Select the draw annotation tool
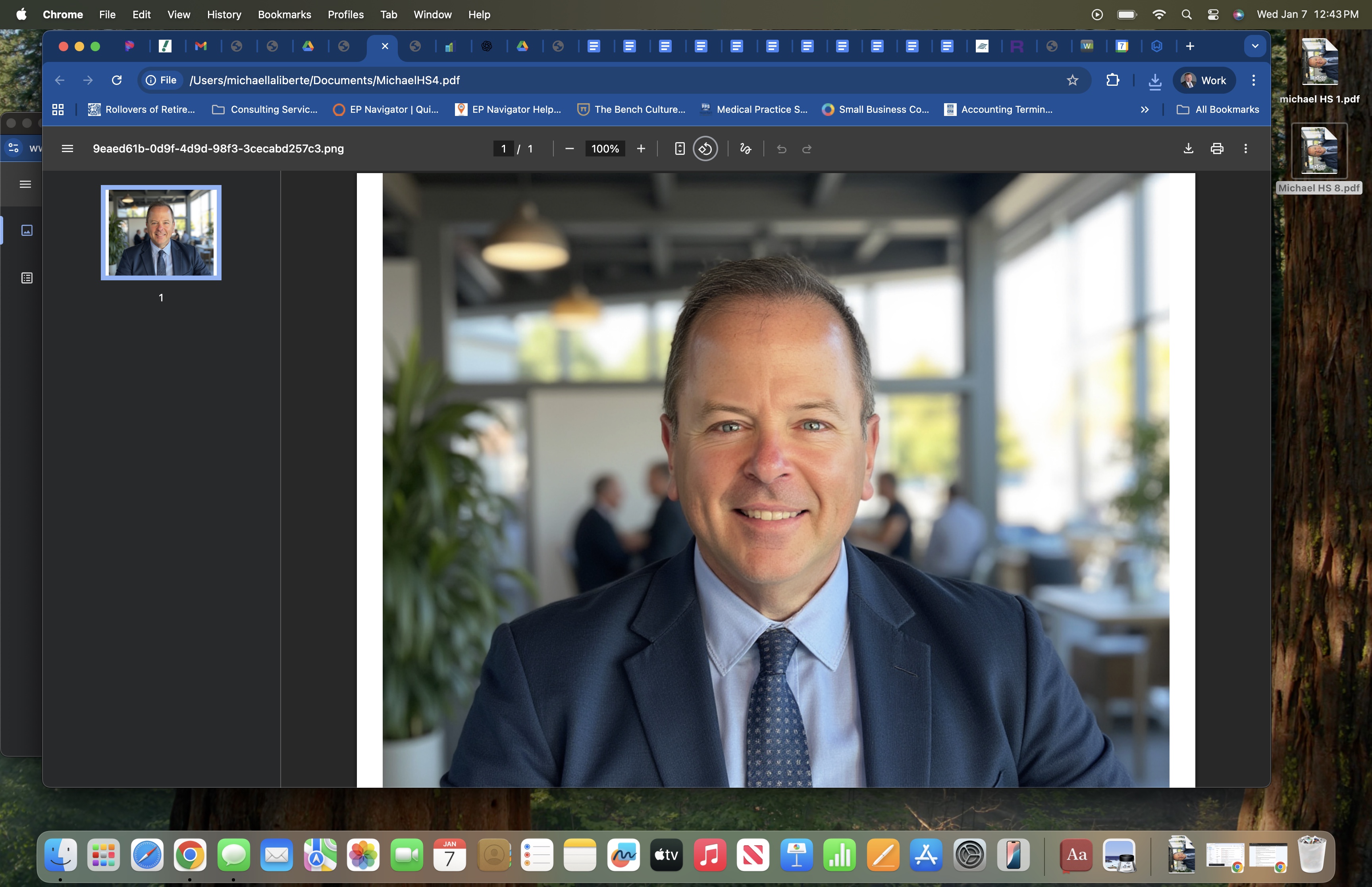The image size is (1372, 887). pyautogui.click(x=746, y=148)
